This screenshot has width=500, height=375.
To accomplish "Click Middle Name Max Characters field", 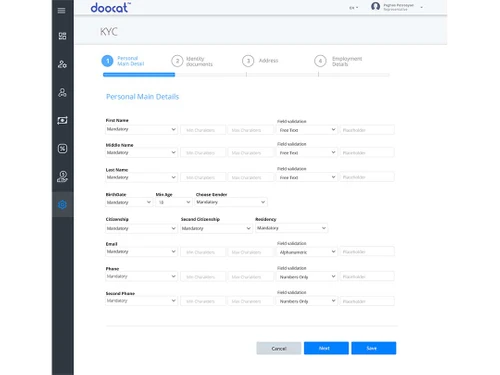I will [250, 153].
